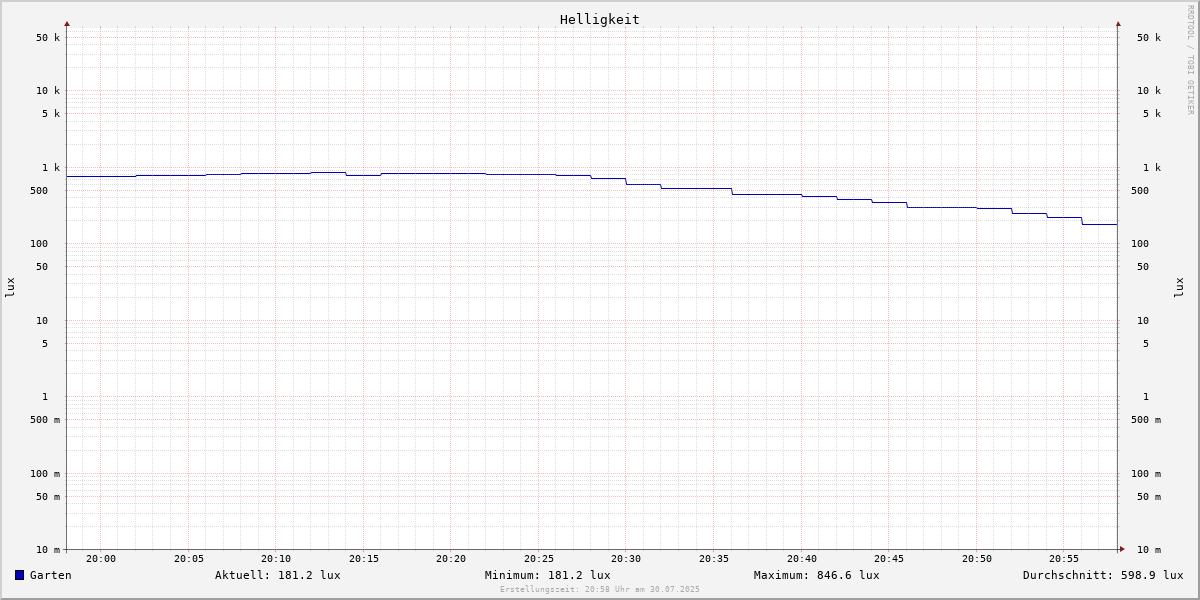Screen dimensions: 1200x600
Task: Click the left axis 1 k label
Action: point(51,168)
